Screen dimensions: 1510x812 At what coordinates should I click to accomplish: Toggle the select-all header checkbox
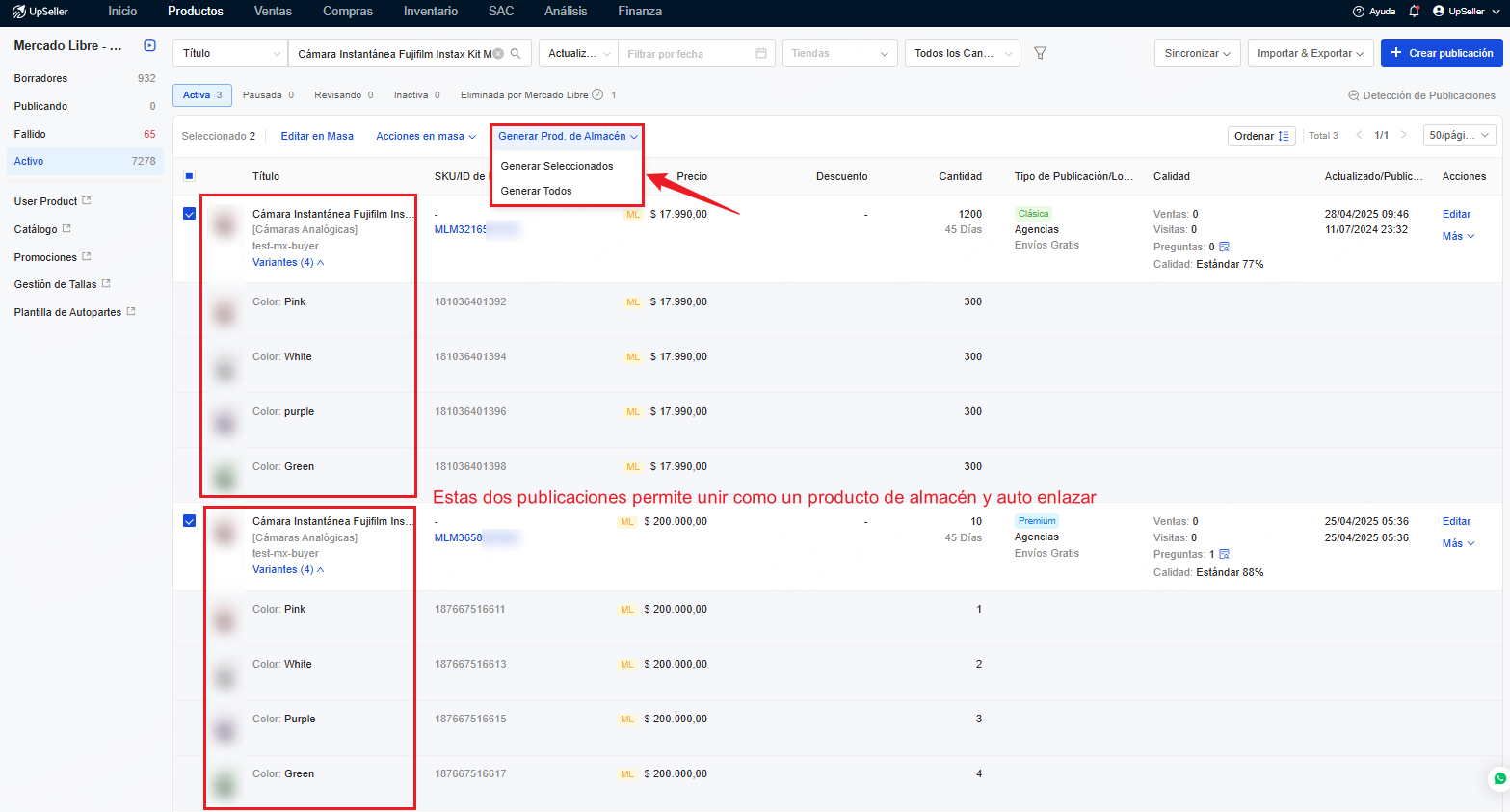[189, 176]
